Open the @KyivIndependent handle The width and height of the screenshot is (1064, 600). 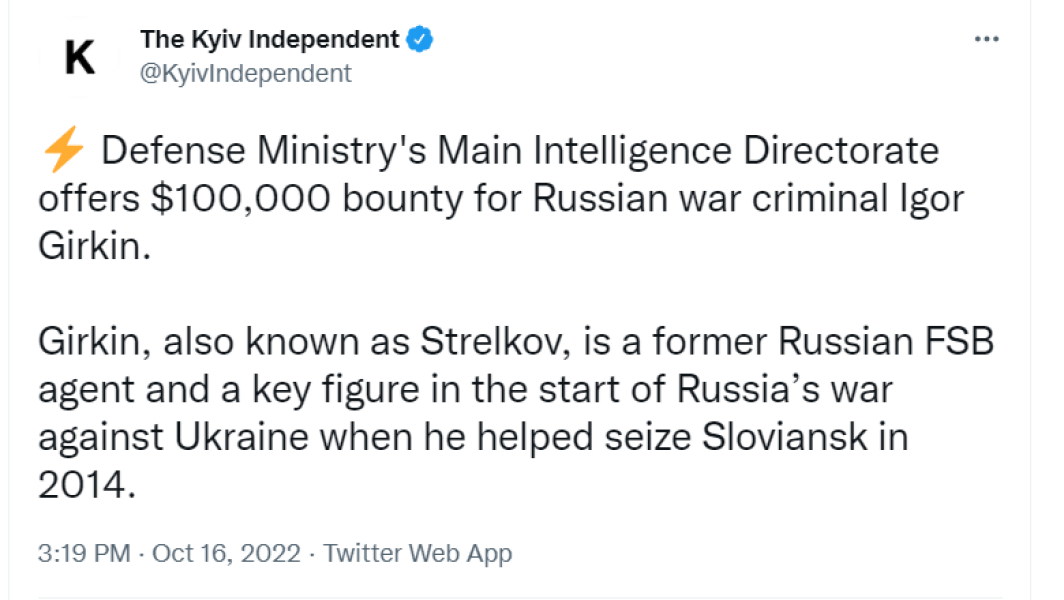tap(245, 73)
